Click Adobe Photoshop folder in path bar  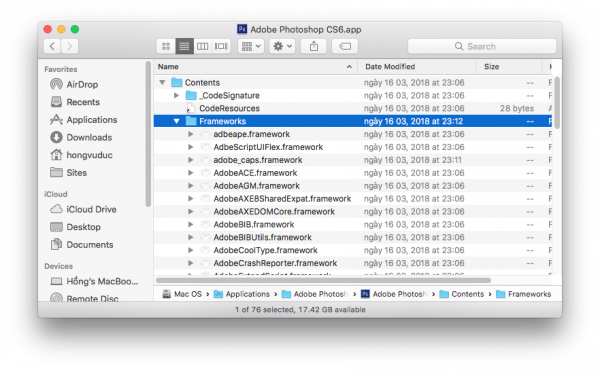(315, 294)
